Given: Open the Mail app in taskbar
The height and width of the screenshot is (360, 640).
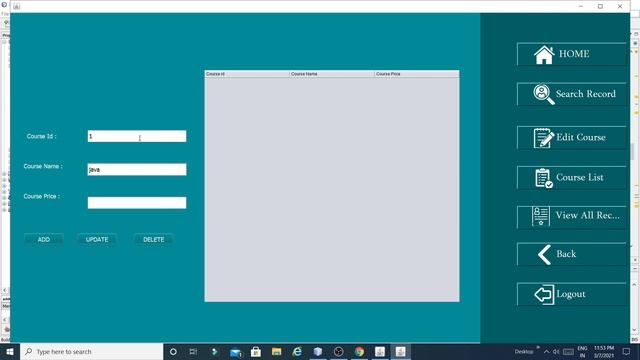Looking at the screenshot, I should pos(236,352).
